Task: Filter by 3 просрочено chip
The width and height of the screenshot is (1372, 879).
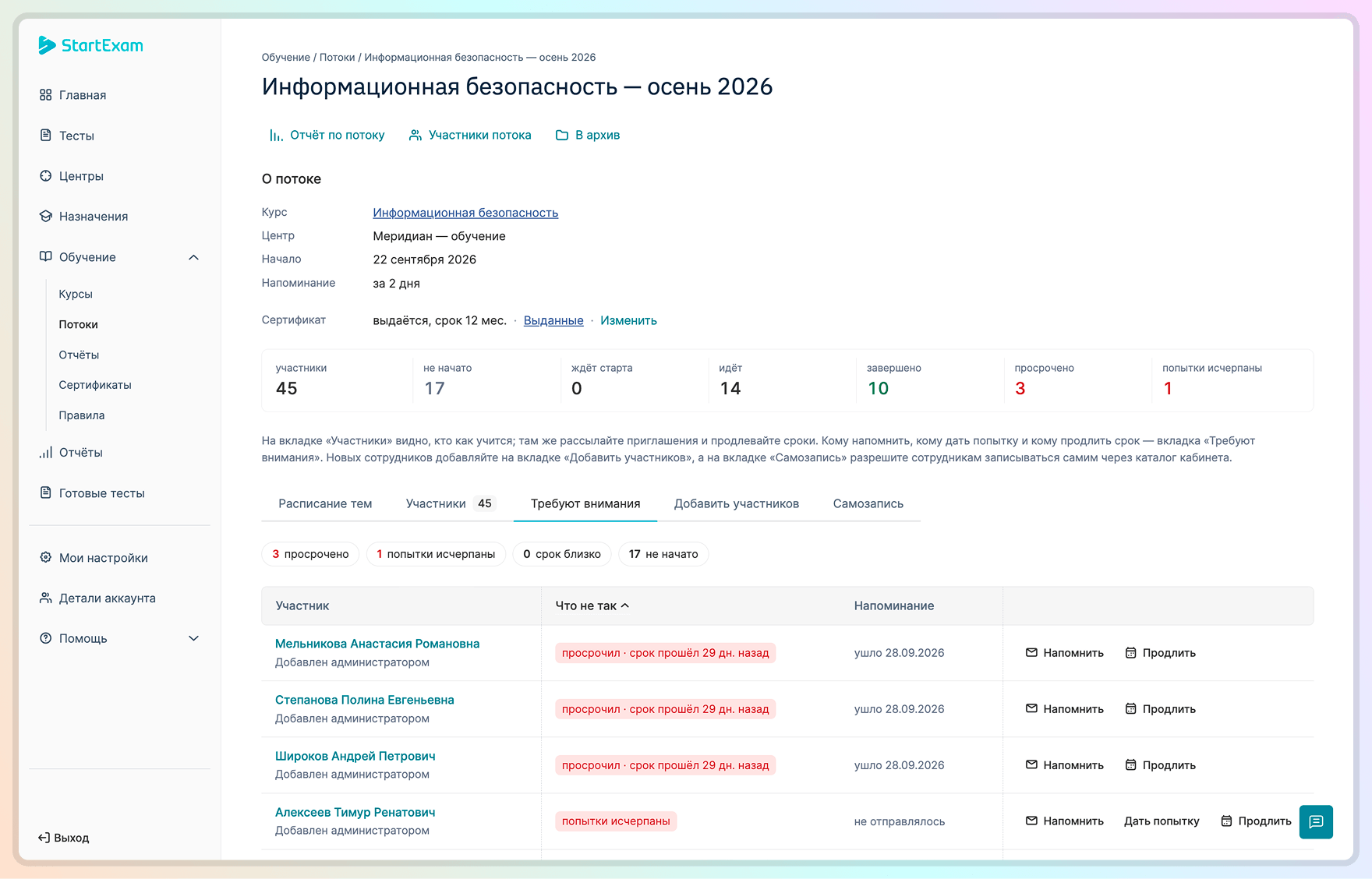Action: [x=310, y=554]
